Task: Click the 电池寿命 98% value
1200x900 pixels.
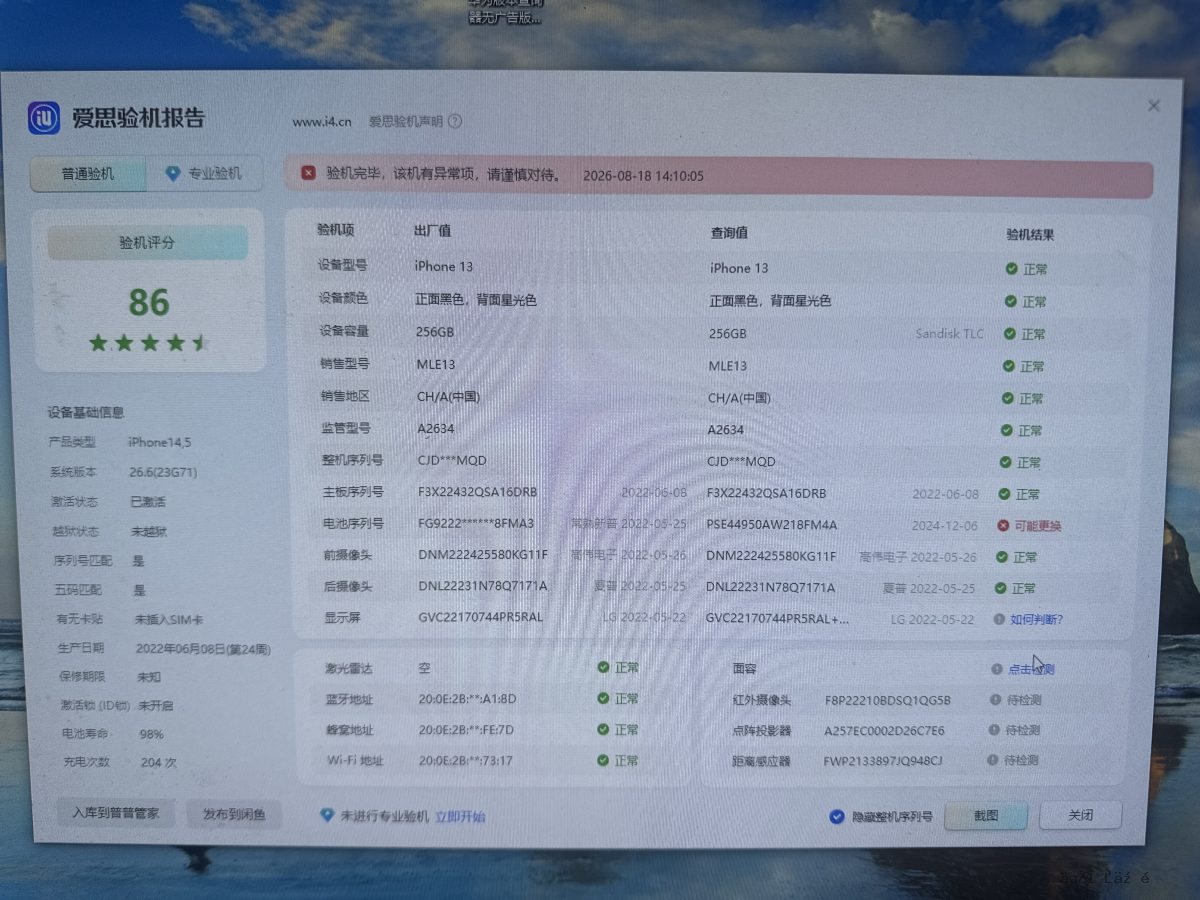Action: click(151, 734)
